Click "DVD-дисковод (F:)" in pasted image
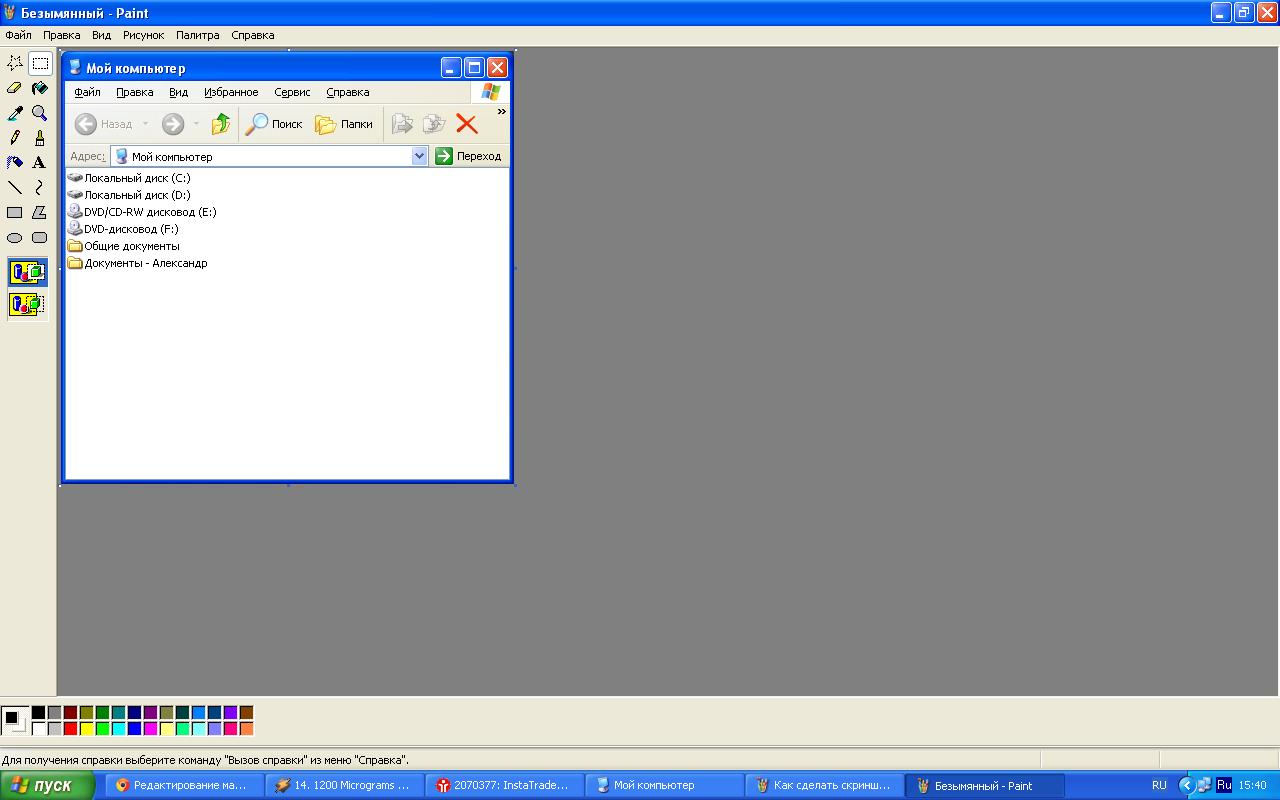Viewport: 1280px width, 800px height. click(122, 229)
